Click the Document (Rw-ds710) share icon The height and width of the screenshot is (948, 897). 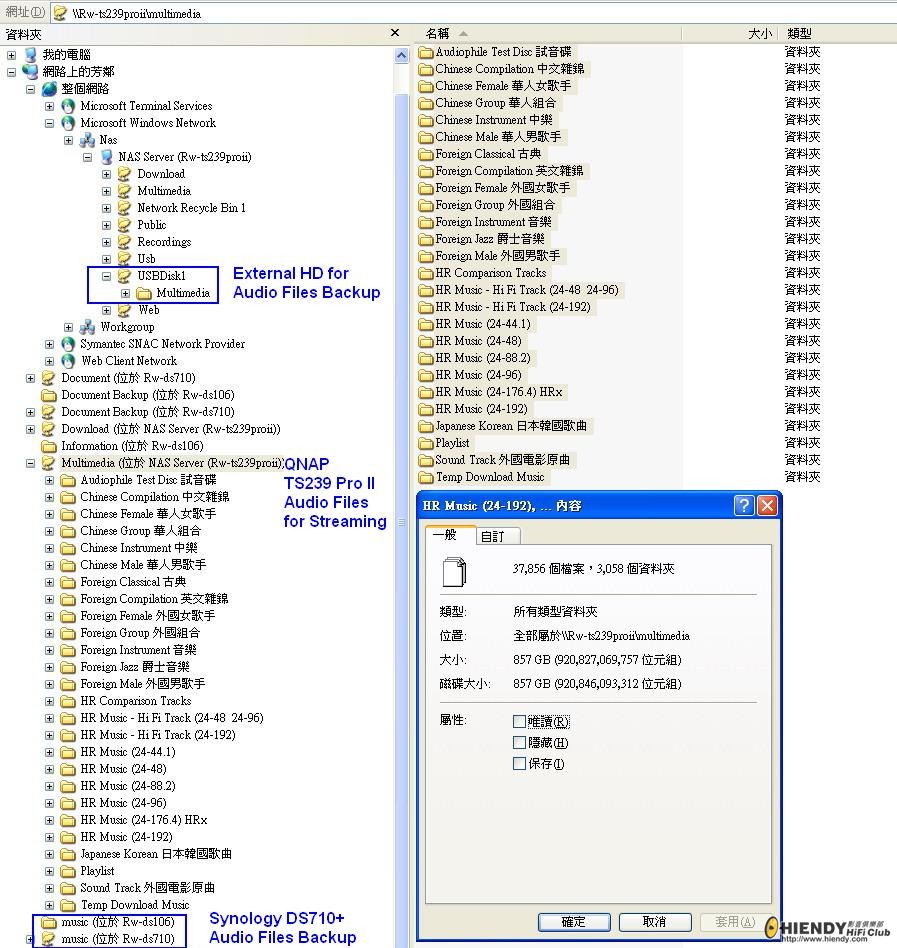click(x=49, y=378)
